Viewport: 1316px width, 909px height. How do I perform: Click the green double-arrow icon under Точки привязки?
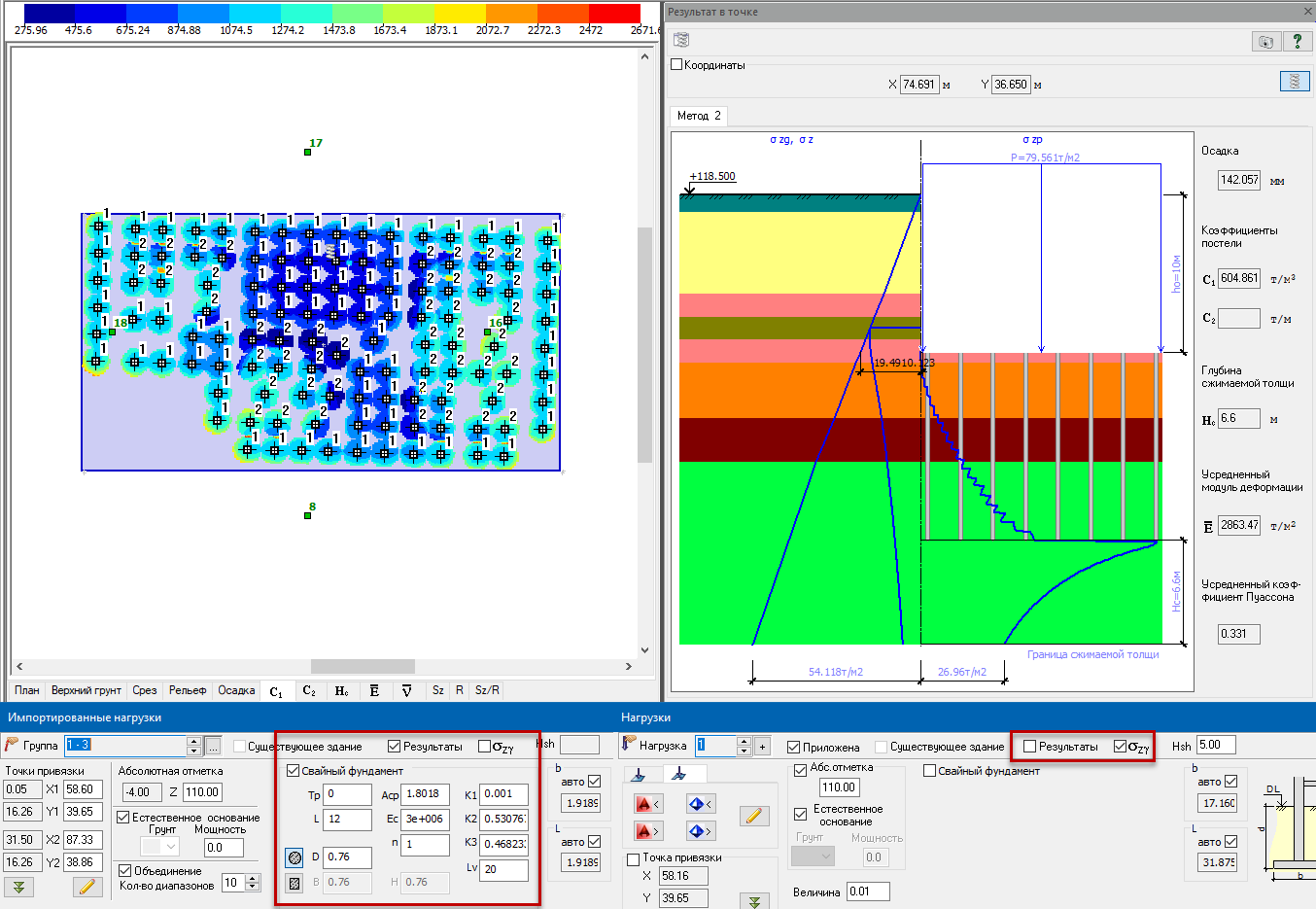tap(18, 887)
